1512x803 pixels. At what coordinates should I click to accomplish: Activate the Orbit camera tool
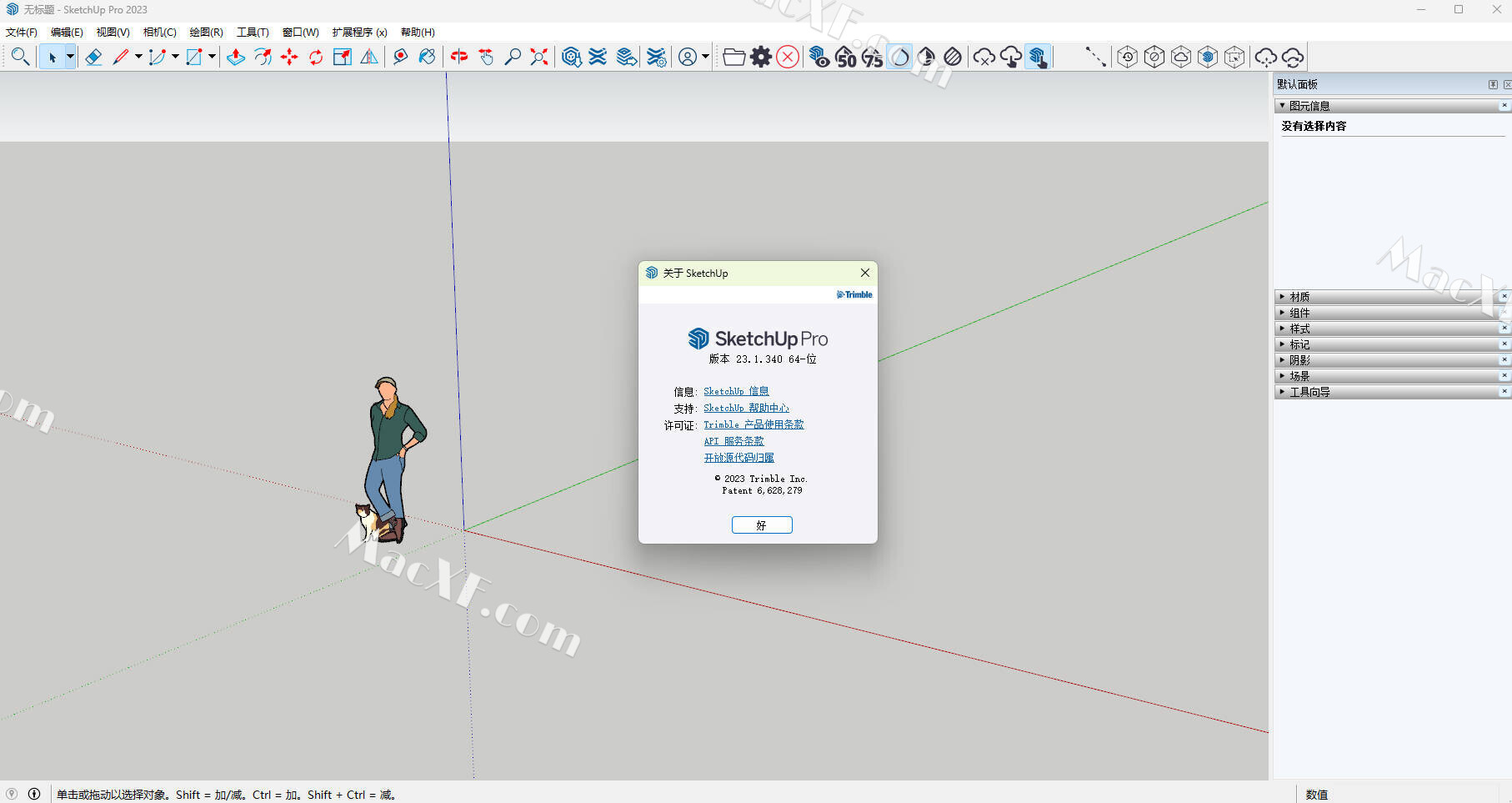[459, 57]
